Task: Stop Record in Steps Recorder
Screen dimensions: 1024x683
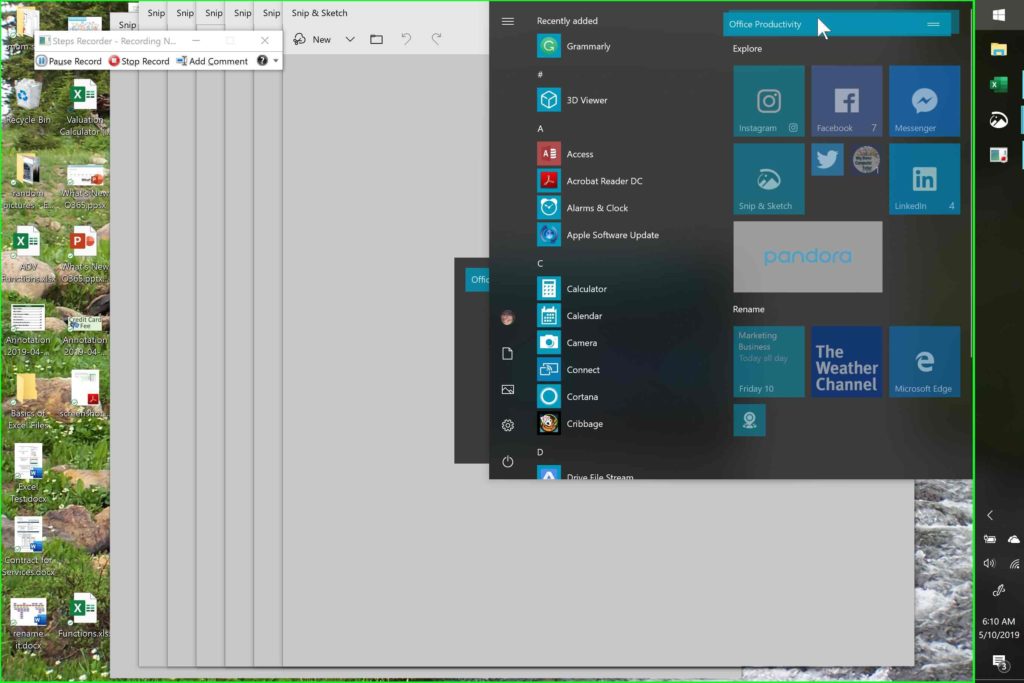Action: [x=139, y=61]
